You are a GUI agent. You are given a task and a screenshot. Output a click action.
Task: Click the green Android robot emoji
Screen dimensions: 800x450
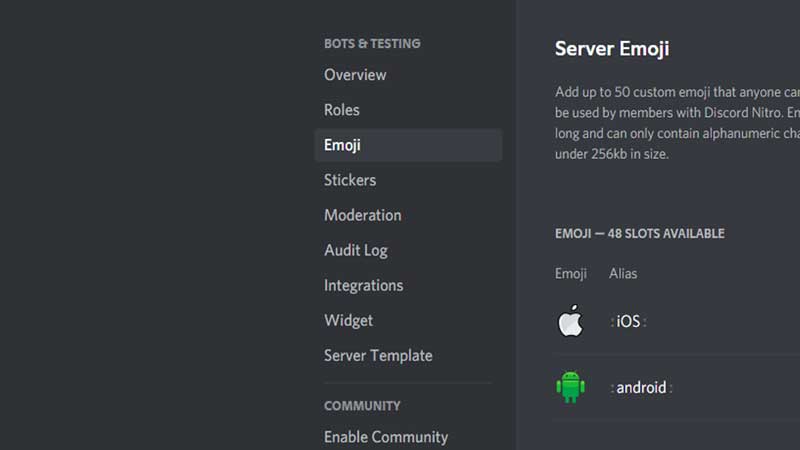pos(570,387)
